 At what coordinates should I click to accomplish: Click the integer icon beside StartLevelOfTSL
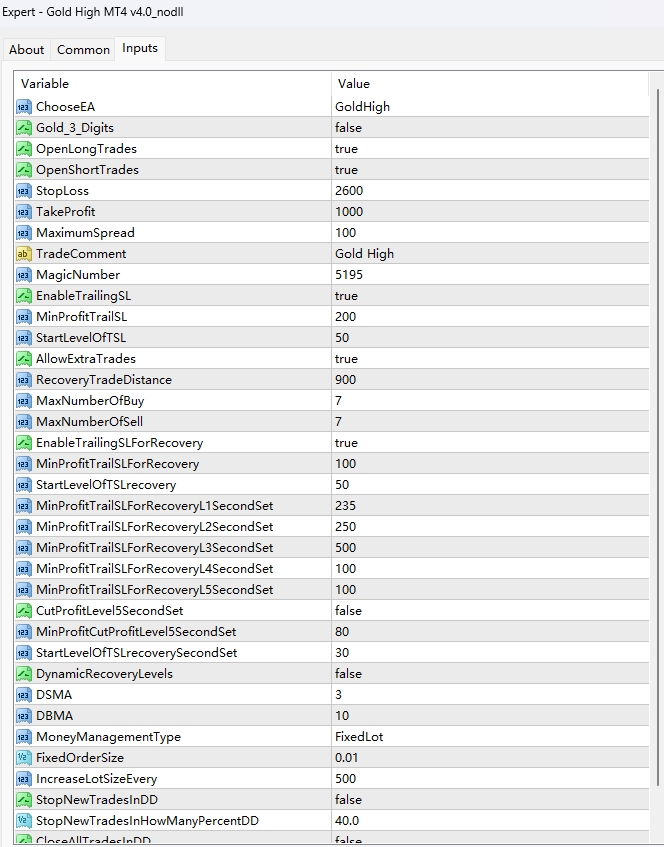(x=24, y=338)
